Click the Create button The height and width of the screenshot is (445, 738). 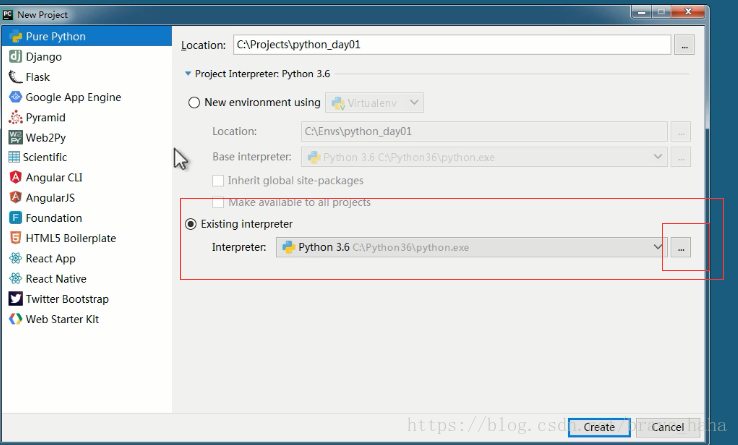[x=599, y=427]
